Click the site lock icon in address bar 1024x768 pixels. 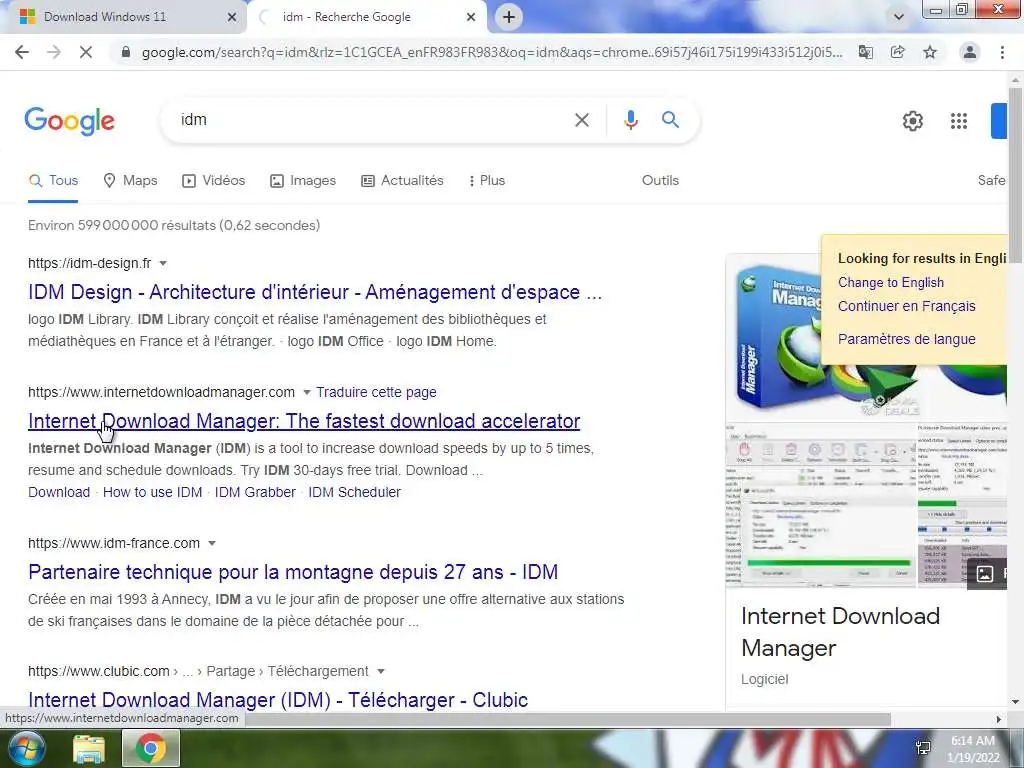(x=126, y=52)
